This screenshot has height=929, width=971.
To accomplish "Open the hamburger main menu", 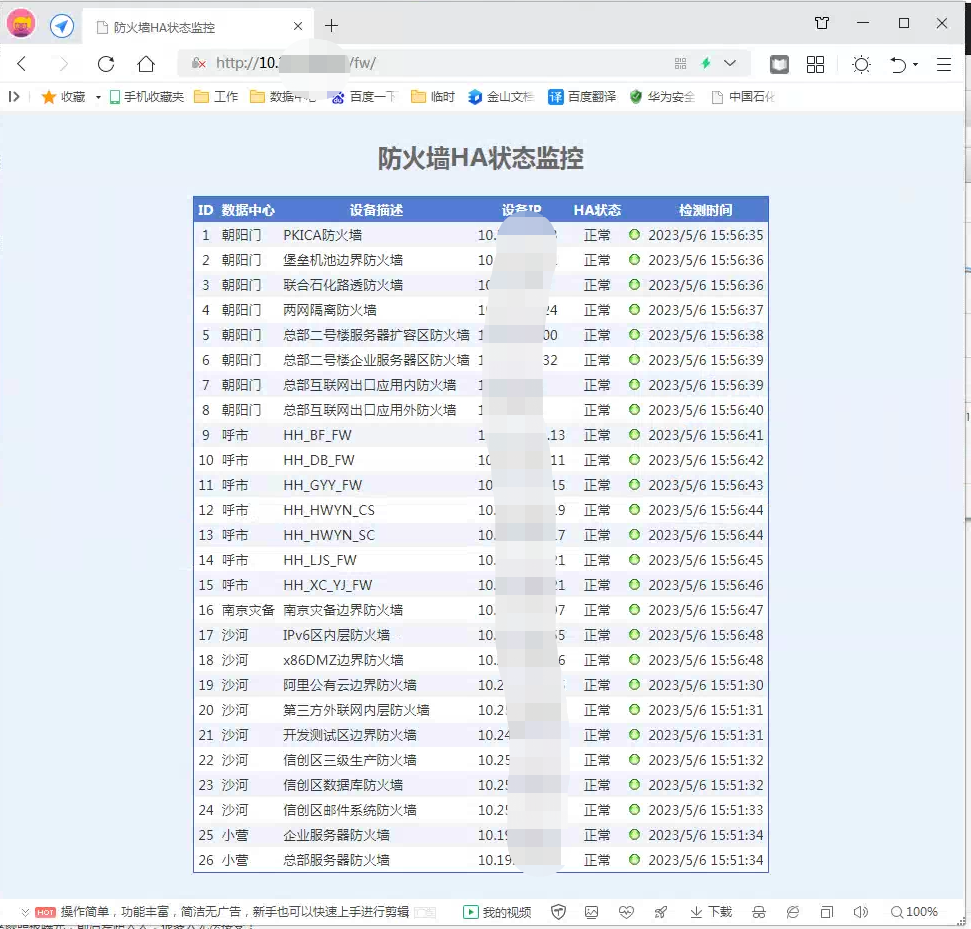I will (x=944, y=64).
